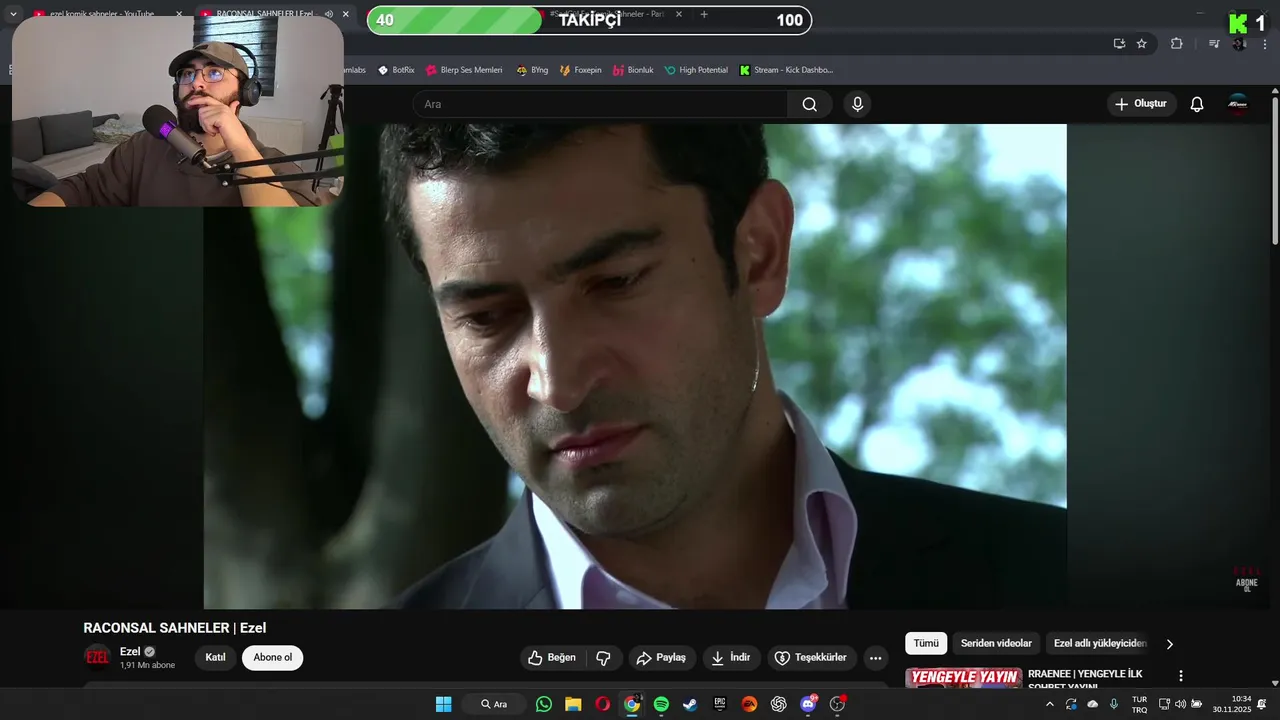
Task: Open the Ezel channel avatar
Action: [x=97, y=657]
